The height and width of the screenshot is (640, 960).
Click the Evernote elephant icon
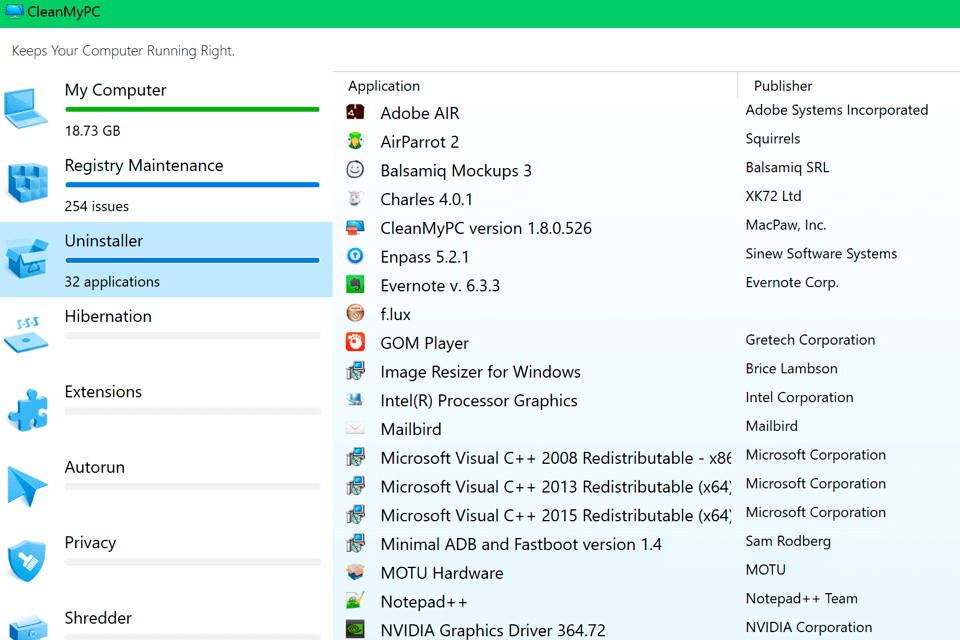355,285
